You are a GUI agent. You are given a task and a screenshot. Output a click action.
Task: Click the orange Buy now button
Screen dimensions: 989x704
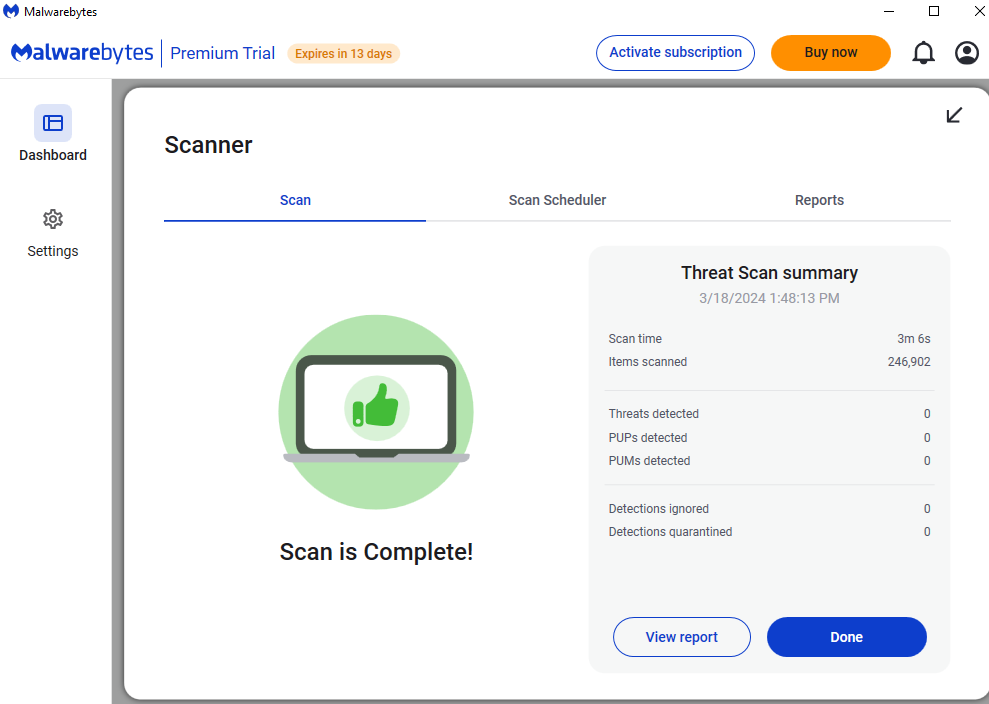(x=831, y=53)
